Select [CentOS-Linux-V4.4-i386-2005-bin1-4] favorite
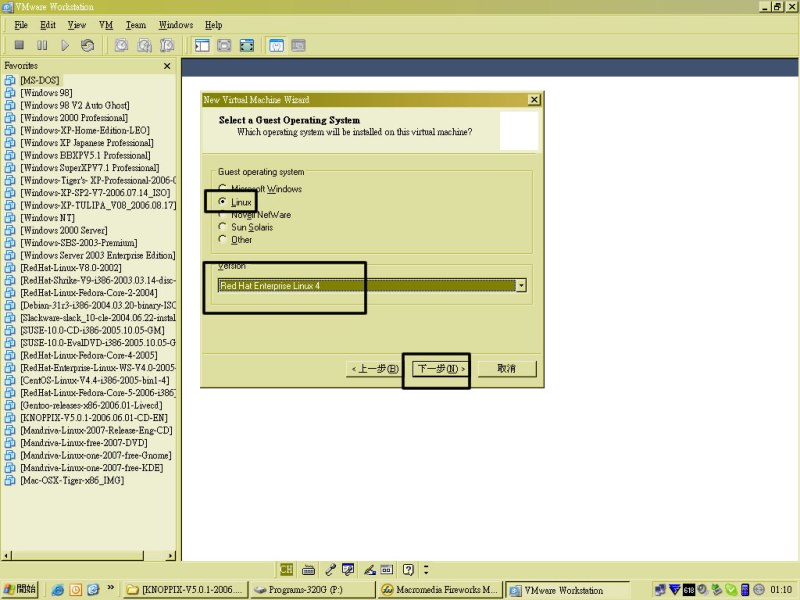Screen dimensions: 800x600 pos(95,380)
